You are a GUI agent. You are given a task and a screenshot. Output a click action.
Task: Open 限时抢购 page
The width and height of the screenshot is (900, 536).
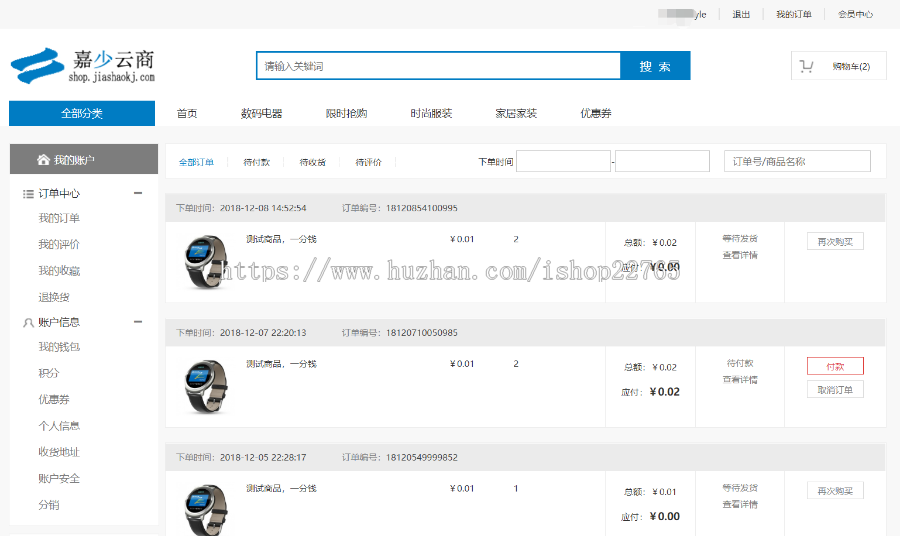pyautogui.click(x=347, y=113)
